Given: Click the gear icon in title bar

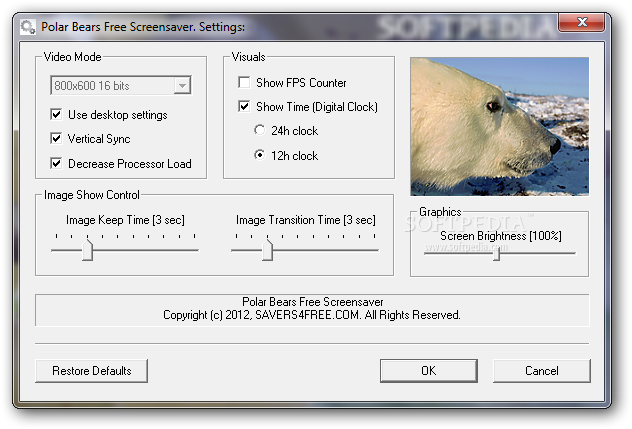Looking at the screenshot, I should point(28,27).
